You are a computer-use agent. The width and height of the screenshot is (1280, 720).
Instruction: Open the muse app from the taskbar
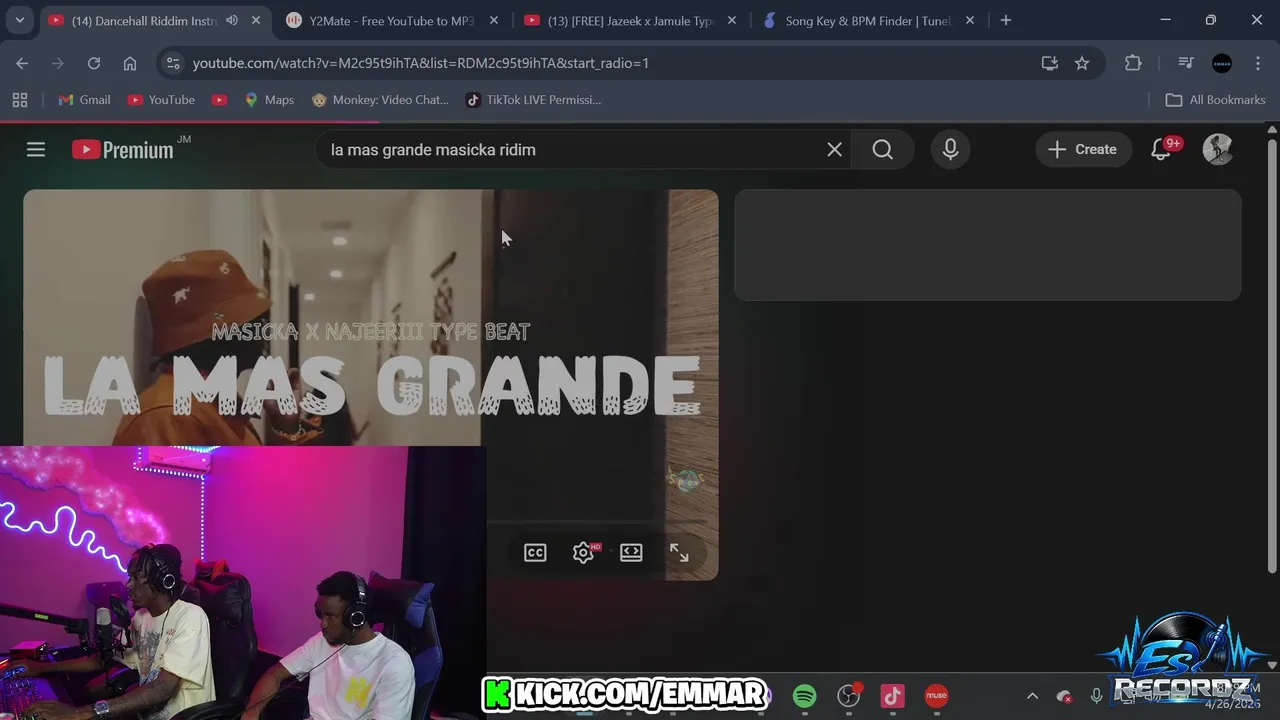[x=936, y=696]
